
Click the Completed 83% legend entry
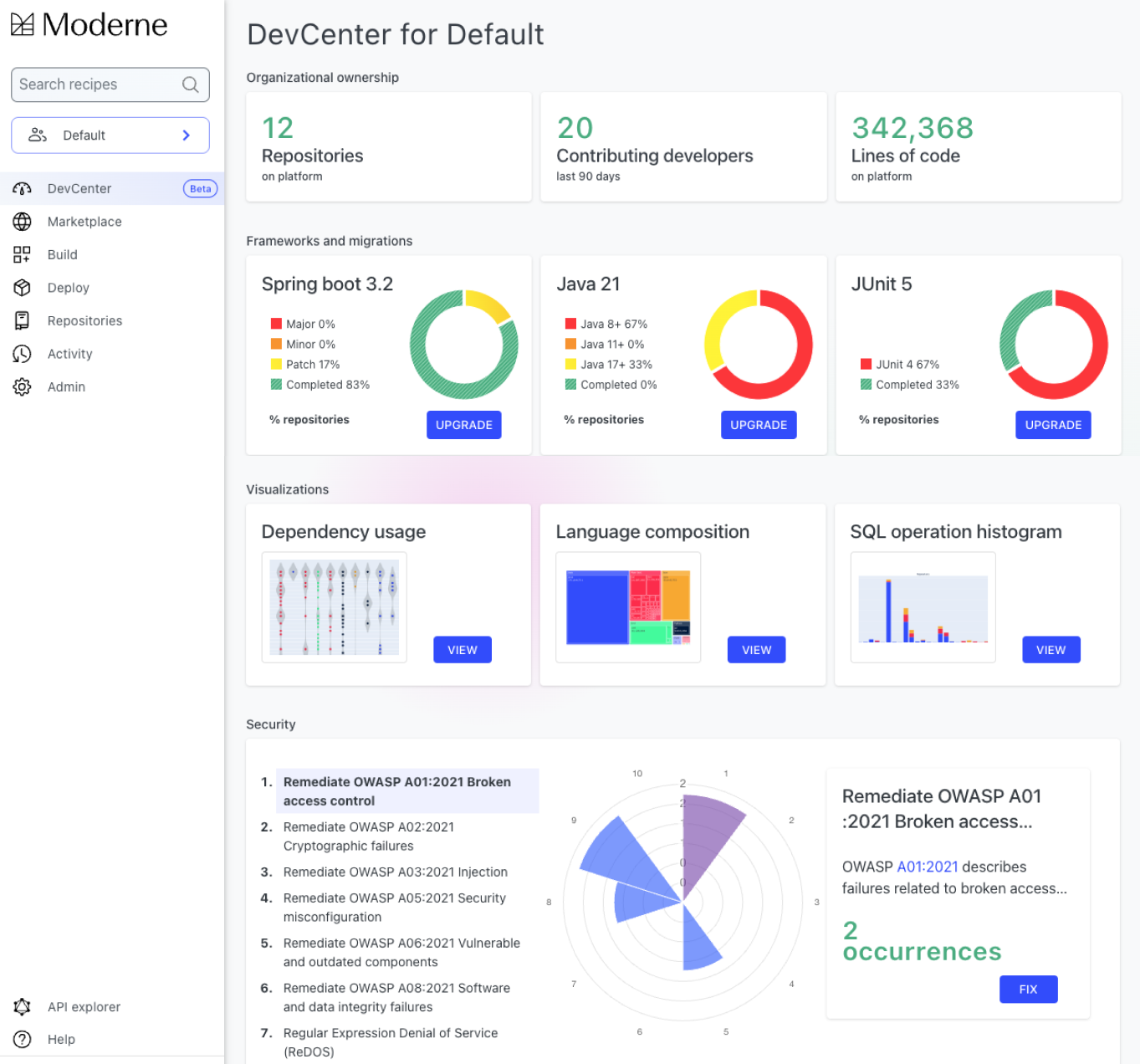(x=320, y=385)
